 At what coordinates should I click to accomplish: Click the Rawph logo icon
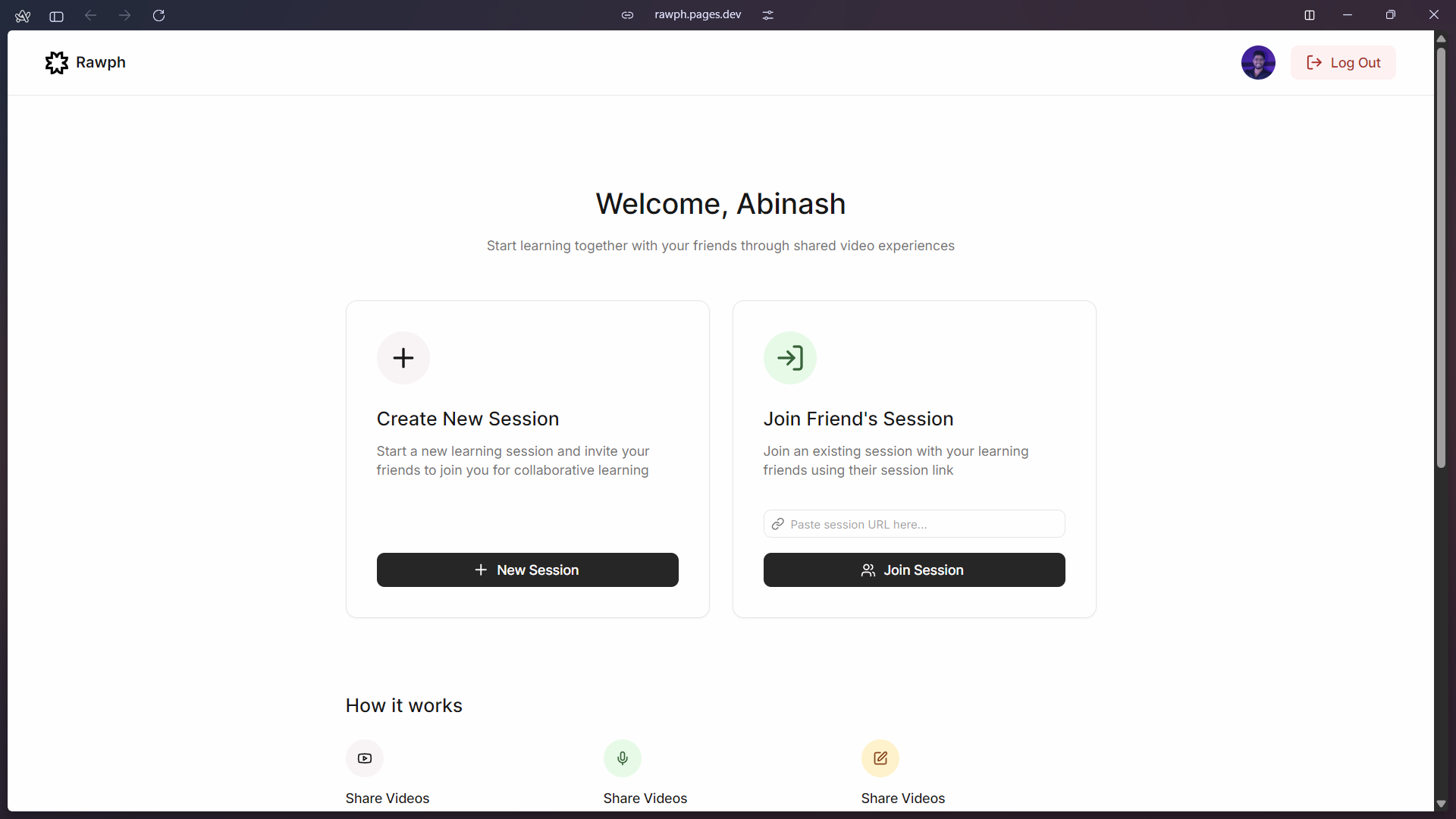point(56,62)
